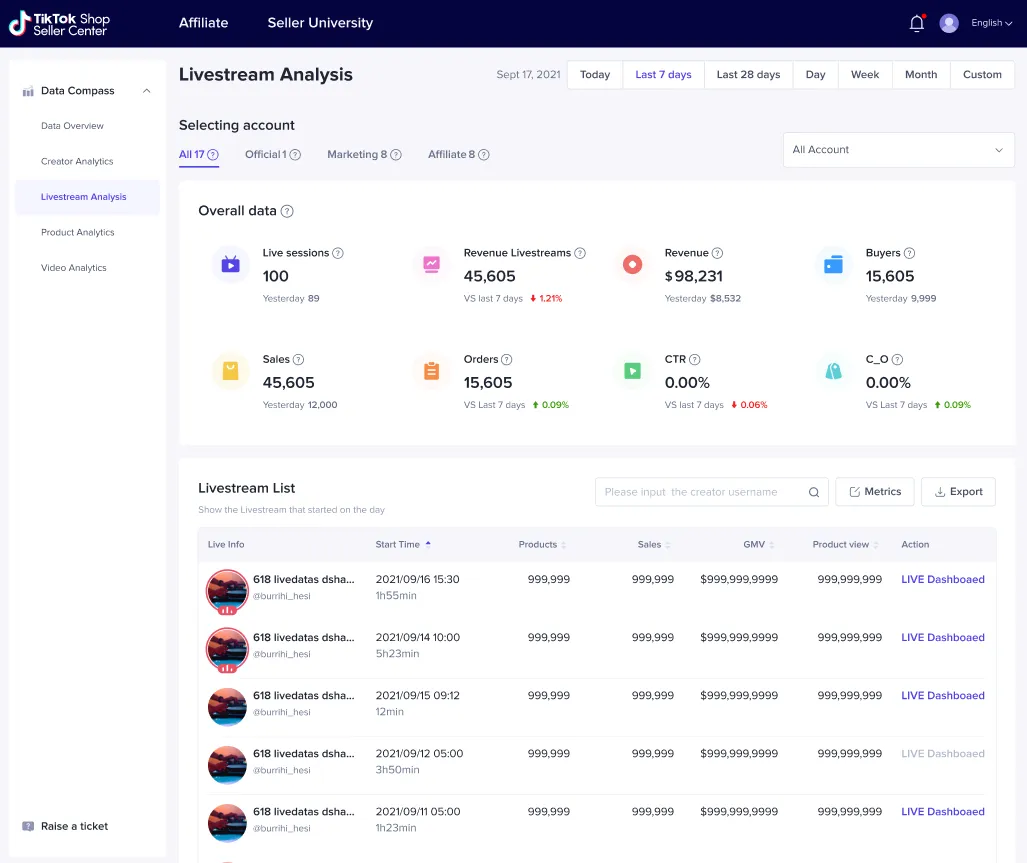Open the All Account dropdown
1027x863 pixels.
click(x=897, y=150)
